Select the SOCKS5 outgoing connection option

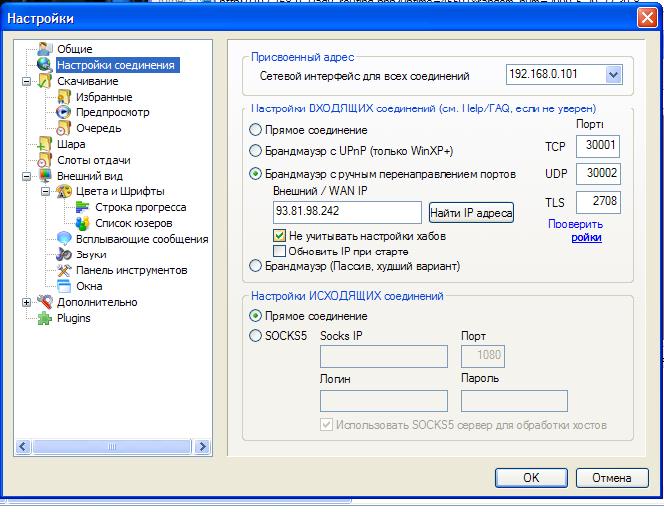coord(256,336)
